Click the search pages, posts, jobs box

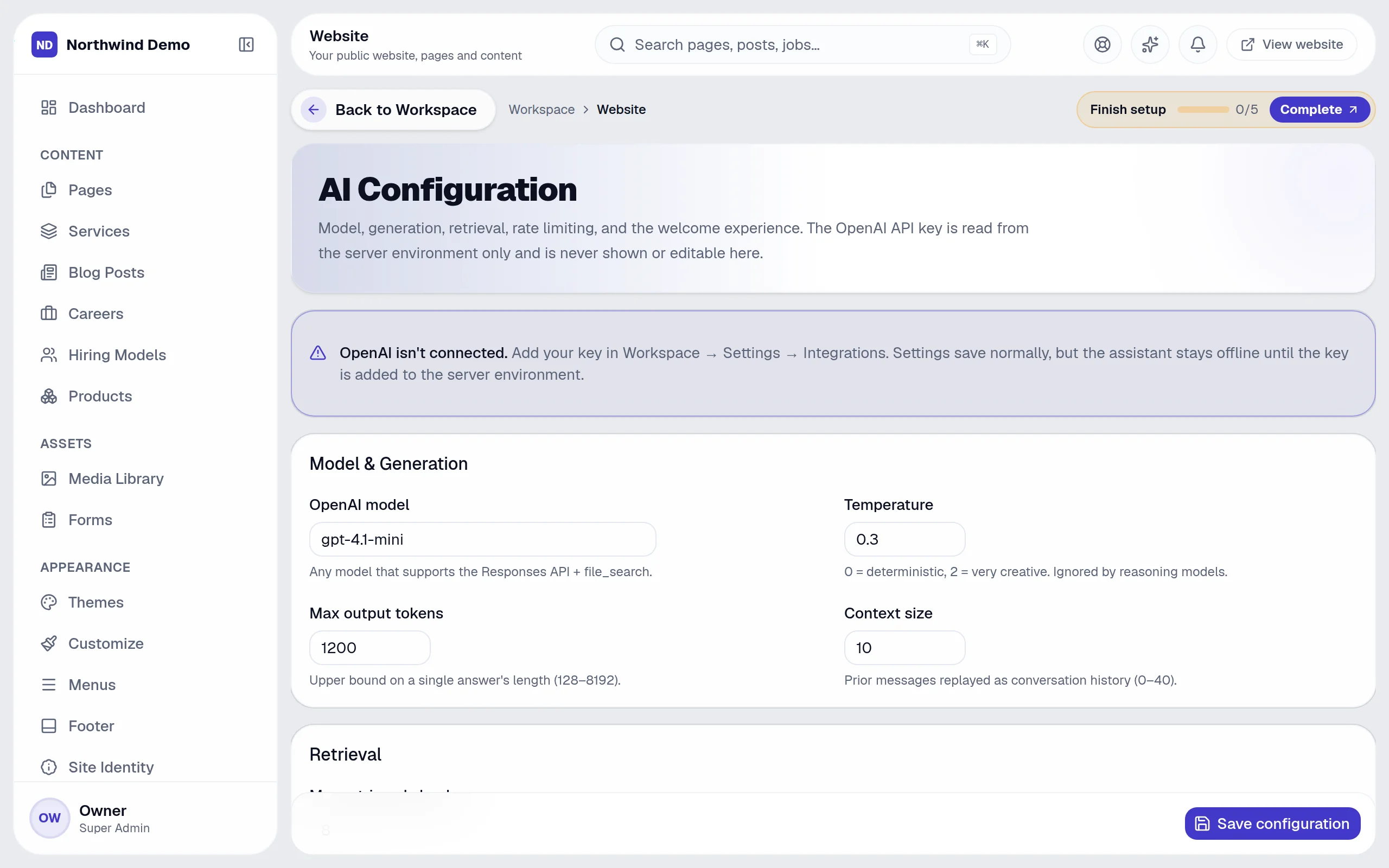tap(802, 45)
